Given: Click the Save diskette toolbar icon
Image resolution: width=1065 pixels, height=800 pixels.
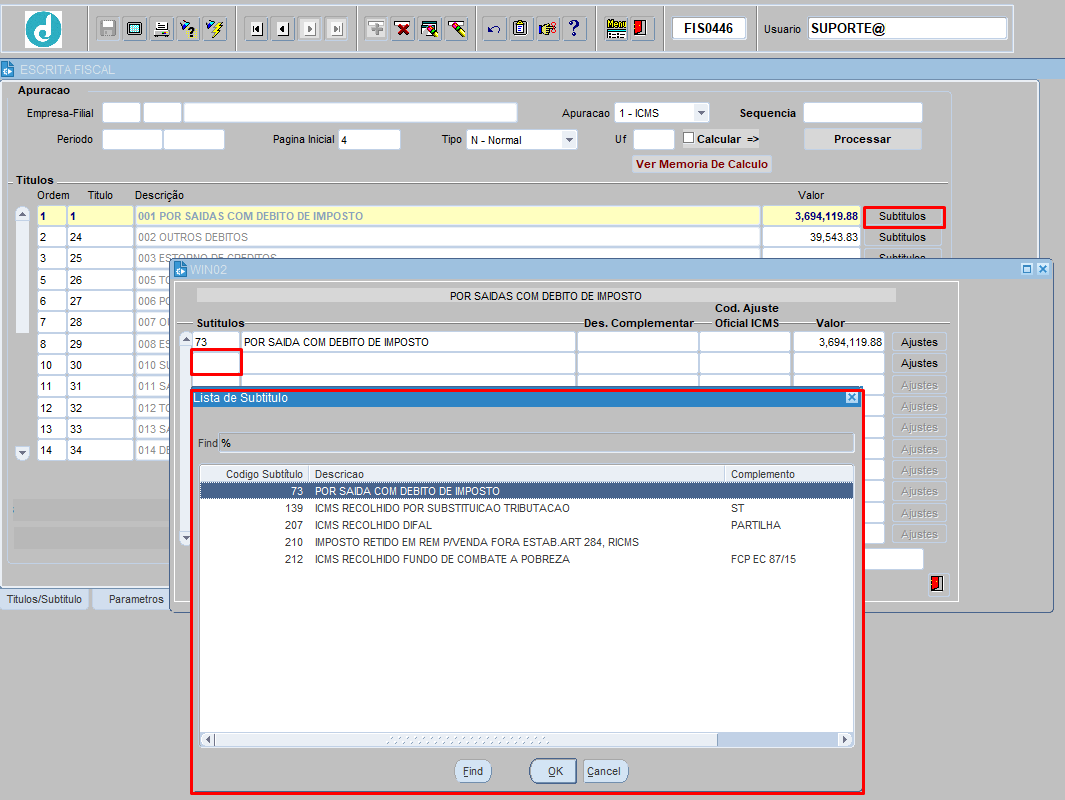Looking at the screenshot, I should pos(108,29).
